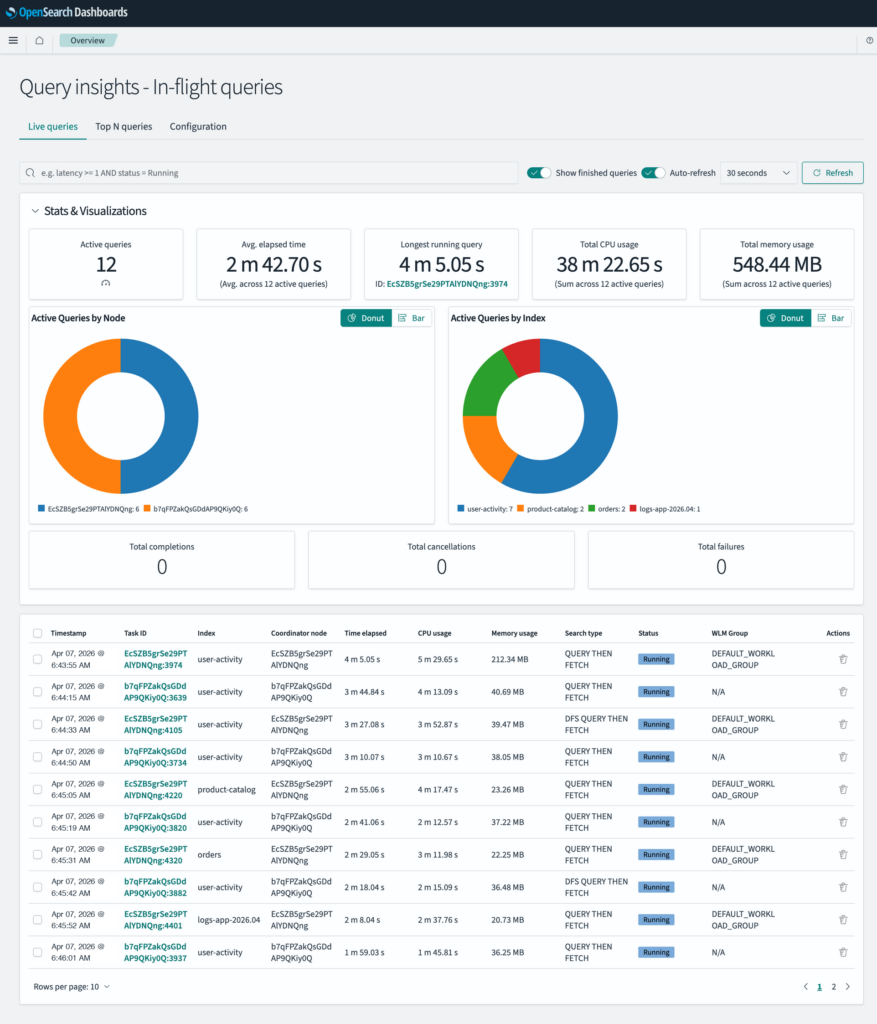Go to the next page with the right arrow
The width and height of the screenshot is (877, 1024).
pyautogui.click(x=848, y=987)
